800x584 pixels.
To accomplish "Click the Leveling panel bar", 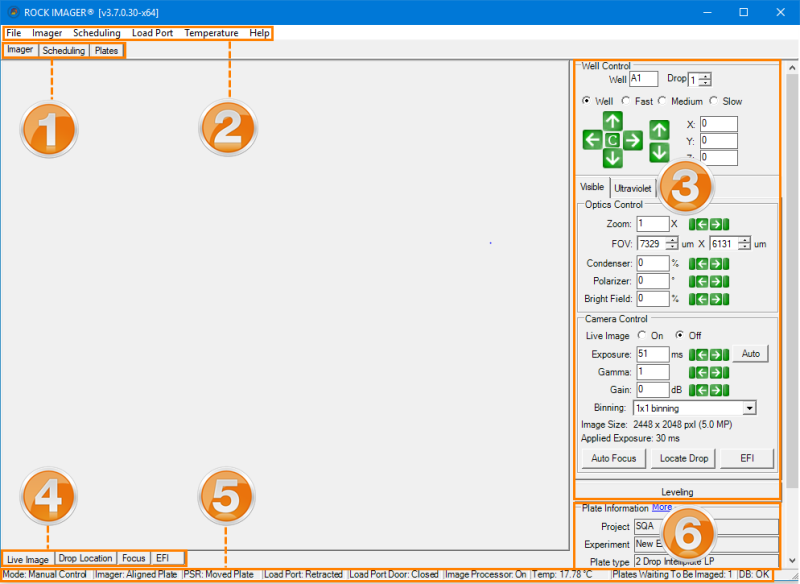I will (x=677, y=491).
